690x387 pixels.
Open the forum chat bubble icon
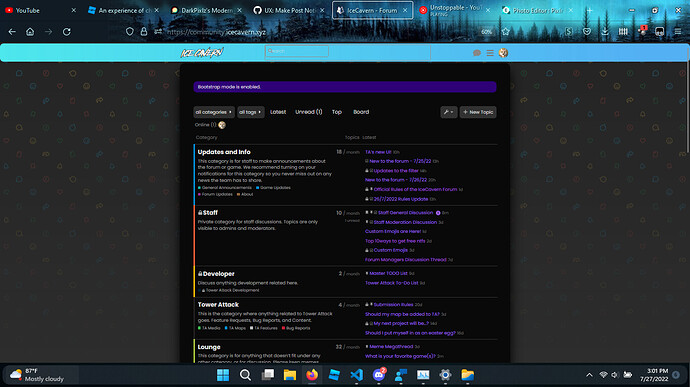click(477, 53)
